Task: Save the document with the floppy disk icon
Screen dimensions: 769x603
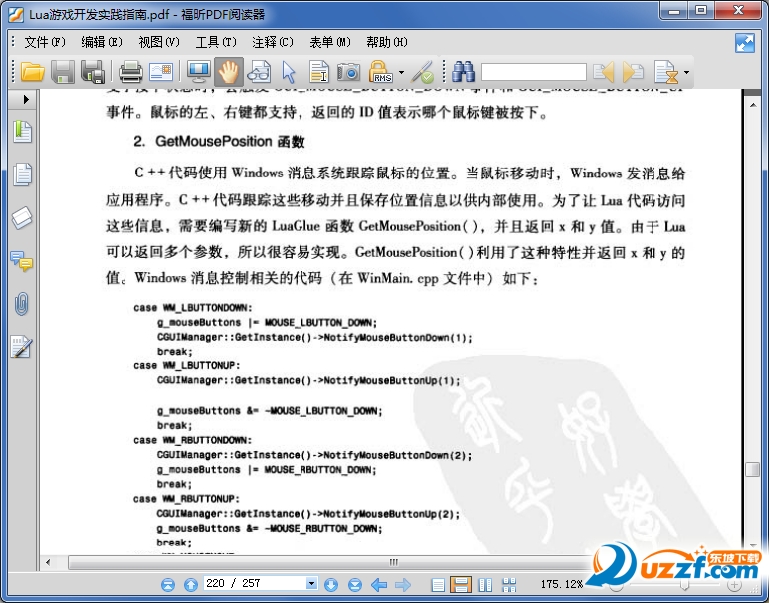Action: 63,73
